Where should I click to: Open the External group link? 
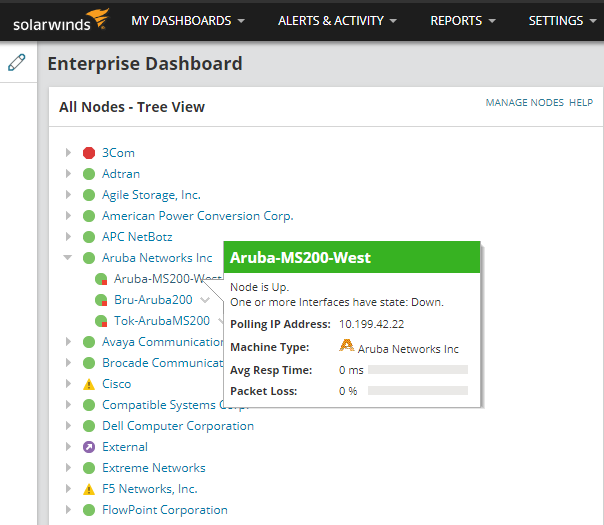[125, 447]
